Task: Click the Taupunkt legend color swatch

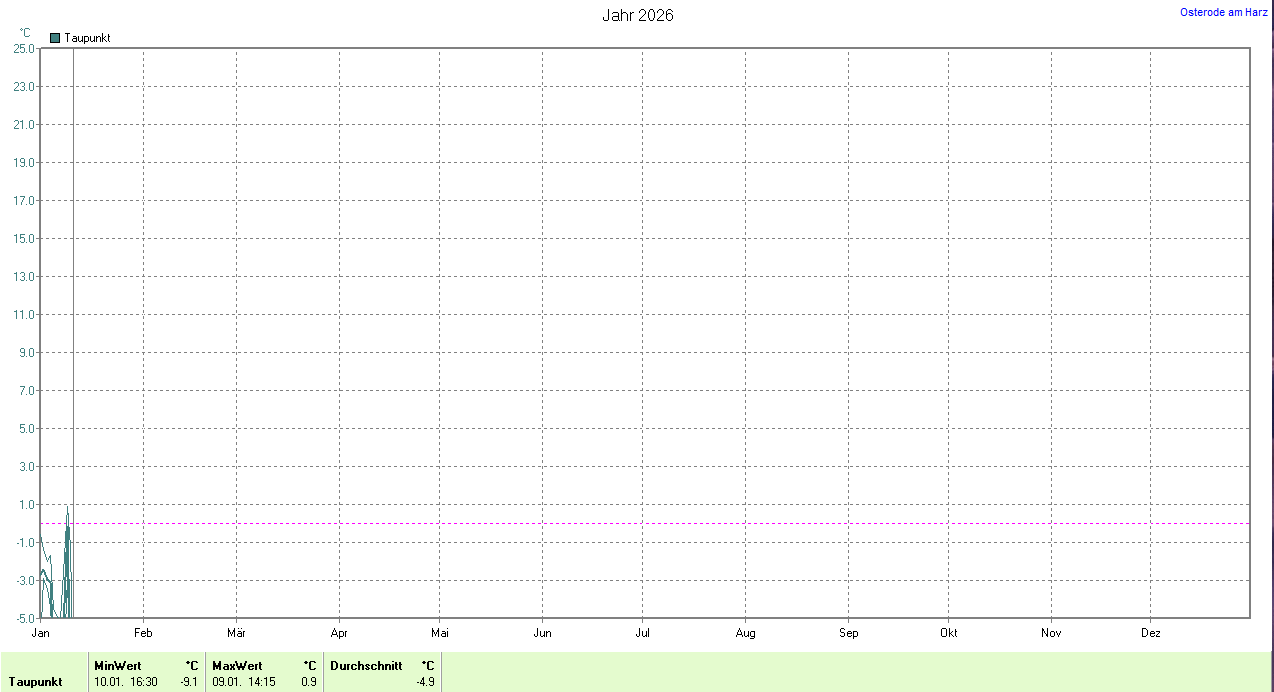Action: coord(55,38)
